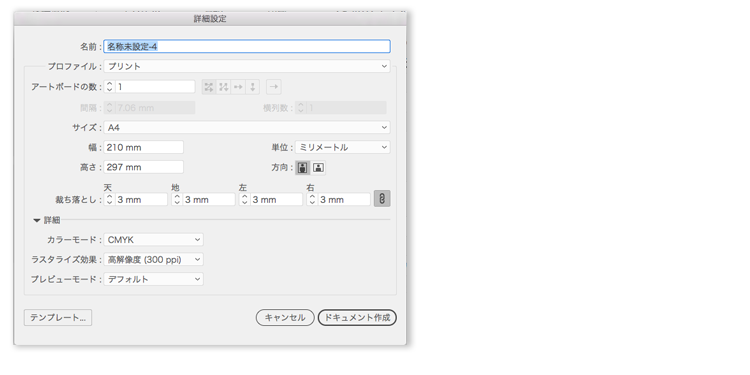
Task: Open the プロファイル dropdown
Action: [247, 66]
